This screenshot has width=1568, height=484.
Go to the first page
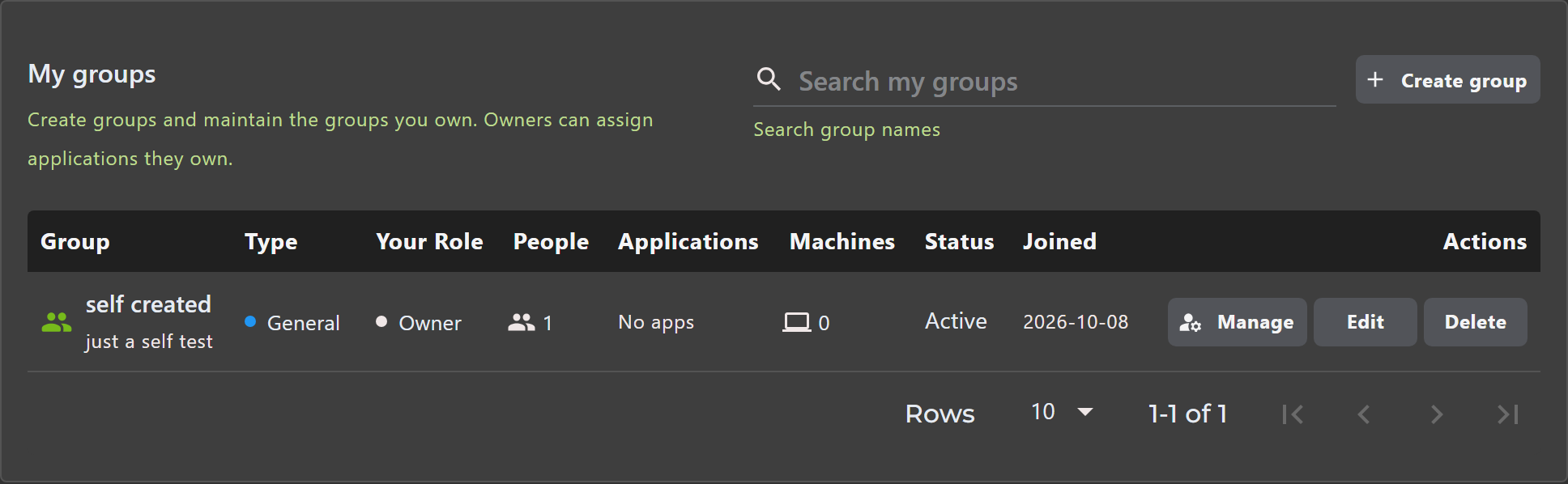pyautogui.click(x=1293, y=414)
